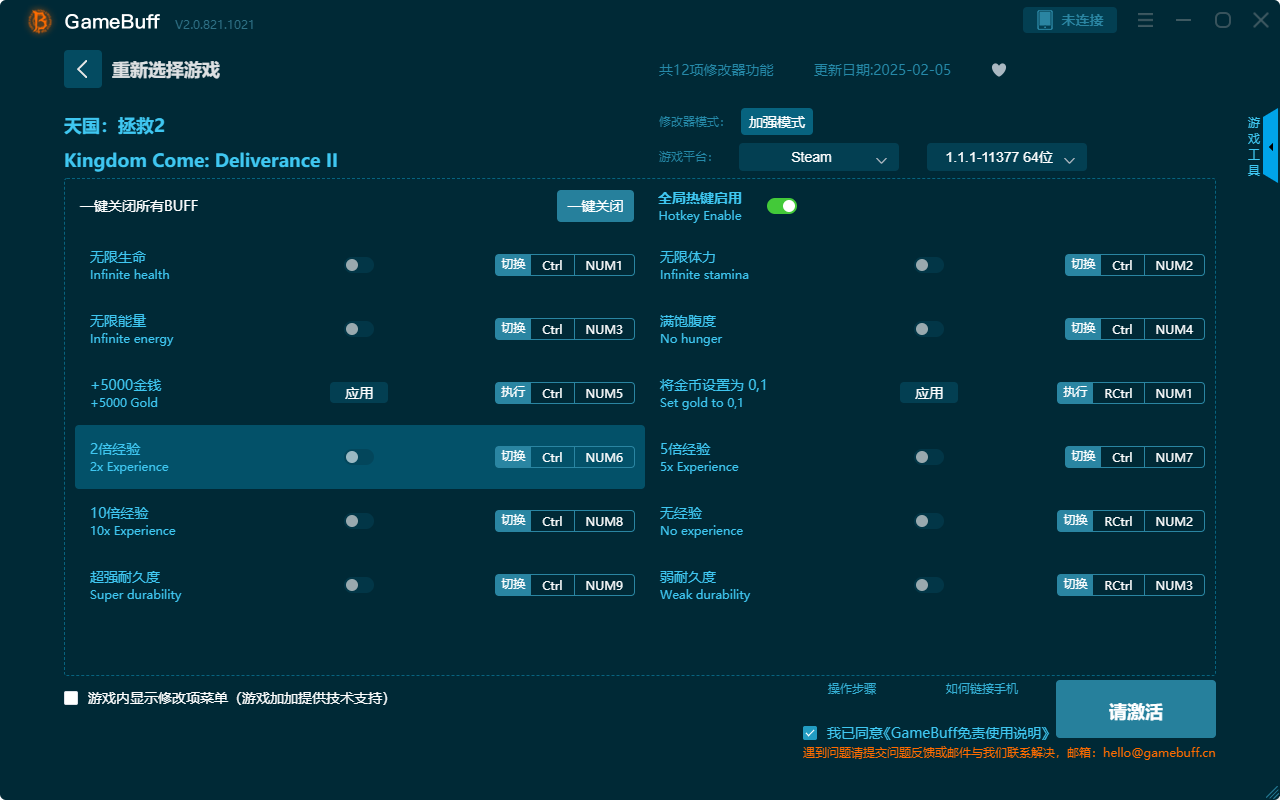Viewport: 1280px width, 800px height.
Task: Click the GameBuff flame logo icon
Action: (x=38, y=21)
